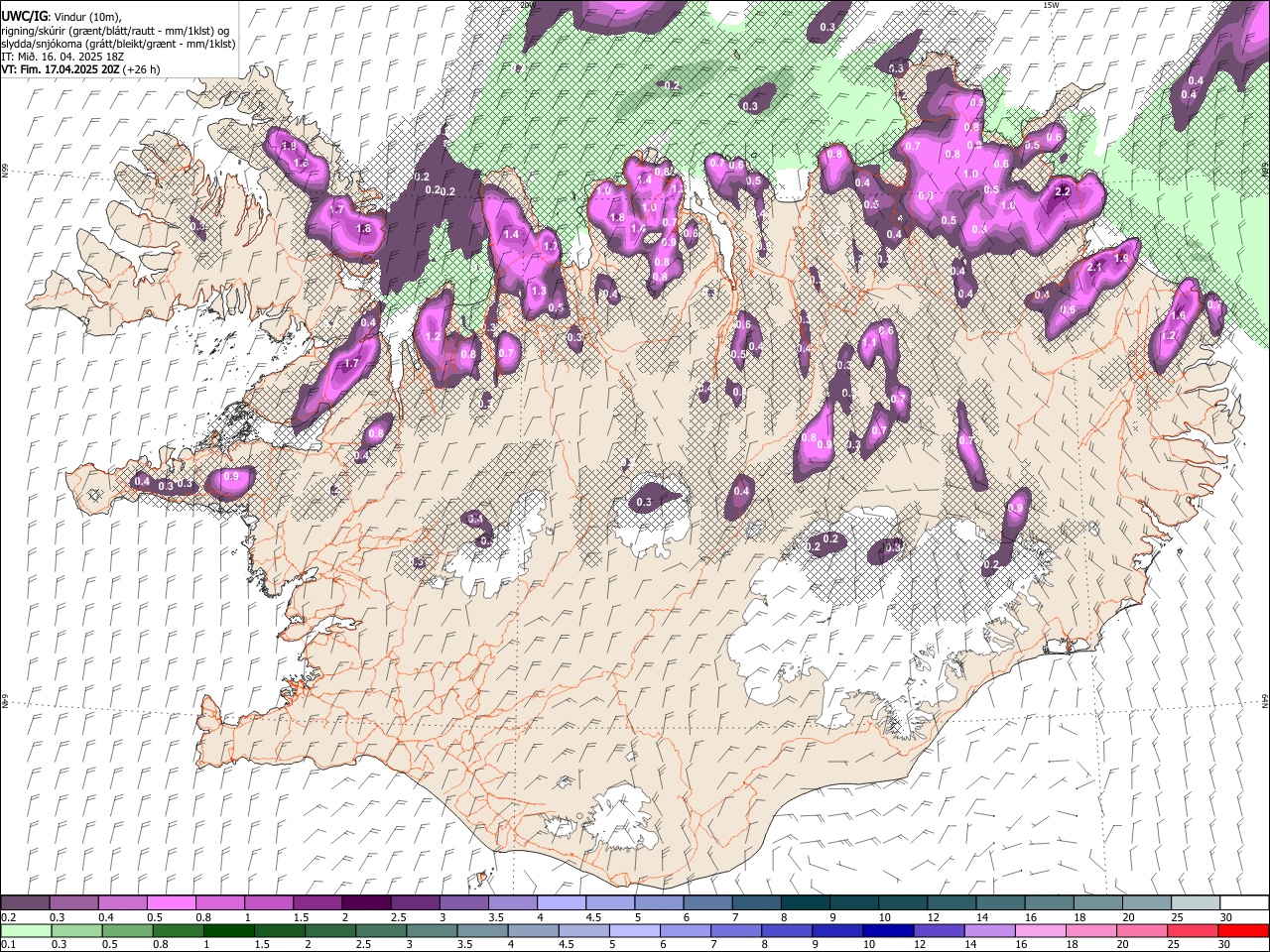Click the 15W longitude label
Viewport: 1270px width, 952px height.
[x=1051, y=5]
